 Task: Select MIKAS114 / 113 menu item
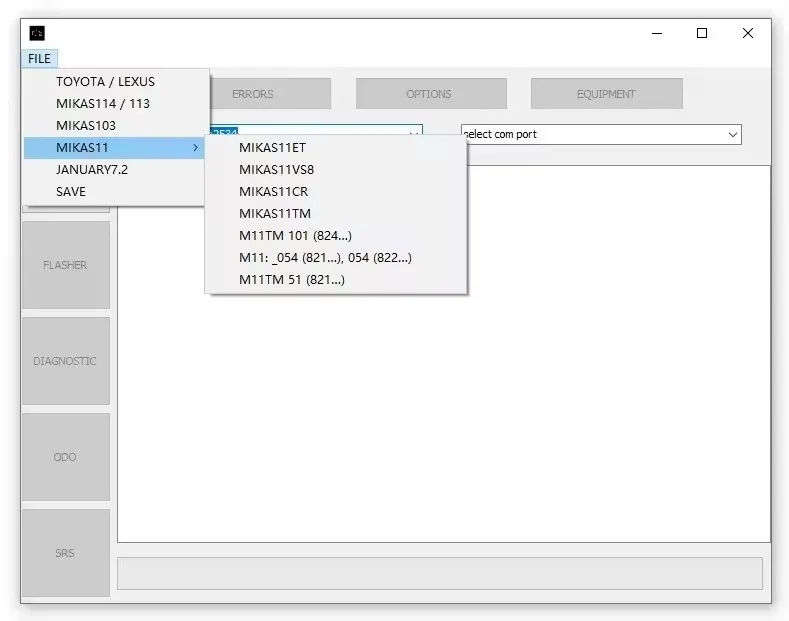pyautogui.click(x=114, y=104)
